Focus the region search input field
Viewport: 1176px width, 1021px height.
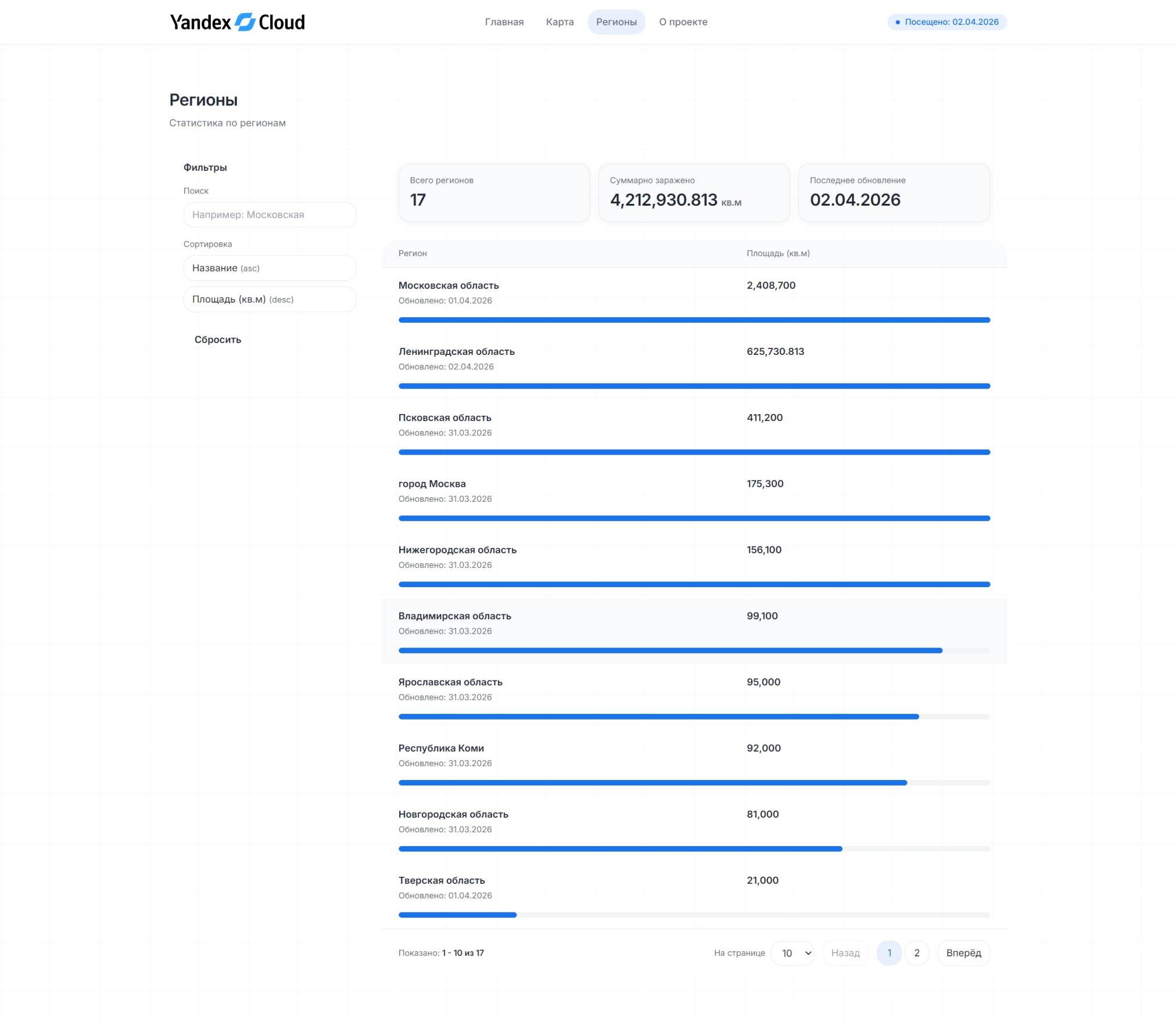pyautogui.click(x=270, y=215)
